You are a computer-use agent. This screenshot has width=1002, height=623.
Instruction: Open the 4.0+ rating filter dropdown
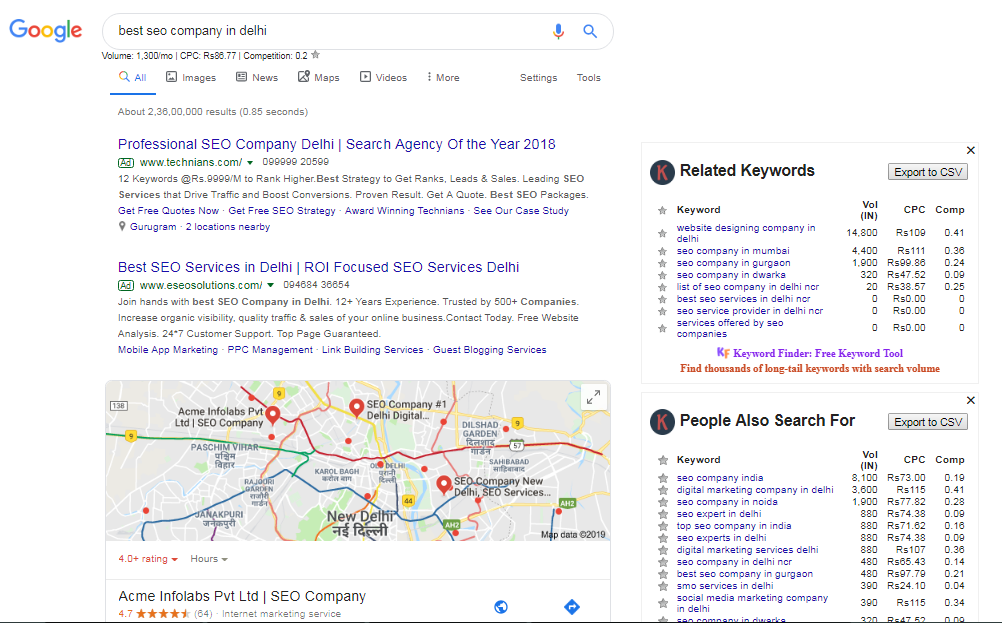(148, 558)
